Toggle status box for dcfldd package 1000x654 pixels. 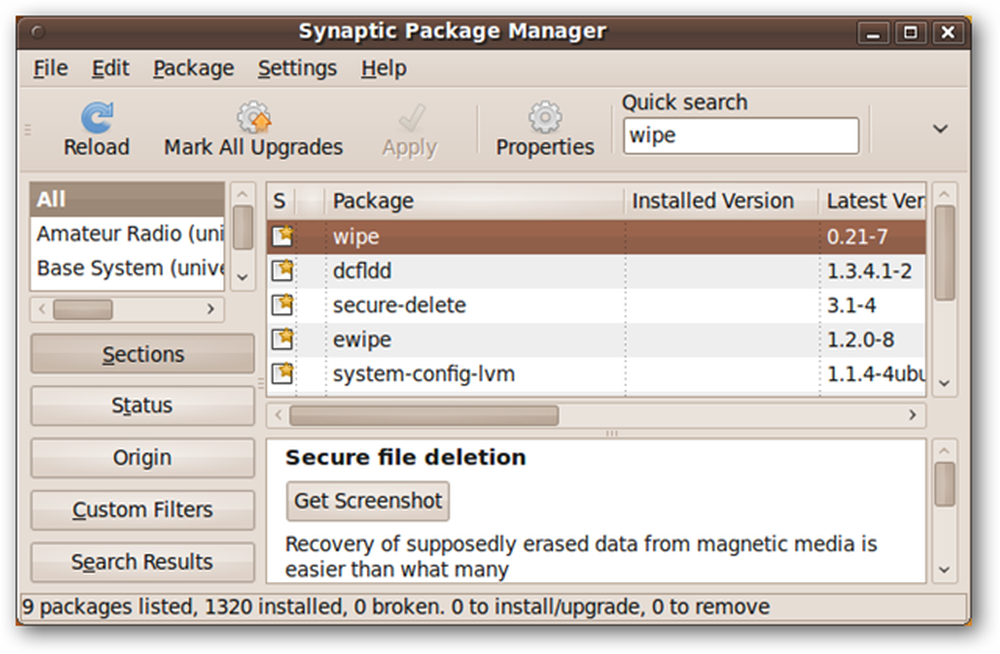coord(283,271)
